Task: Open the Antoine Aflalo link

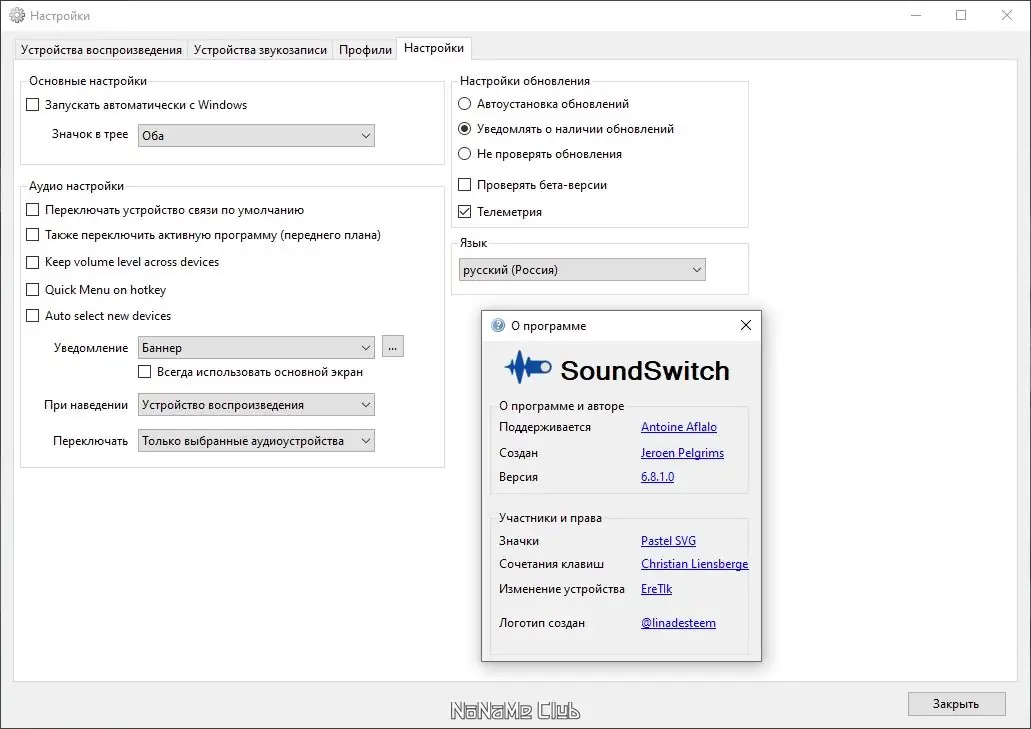Action: (679, 427)
